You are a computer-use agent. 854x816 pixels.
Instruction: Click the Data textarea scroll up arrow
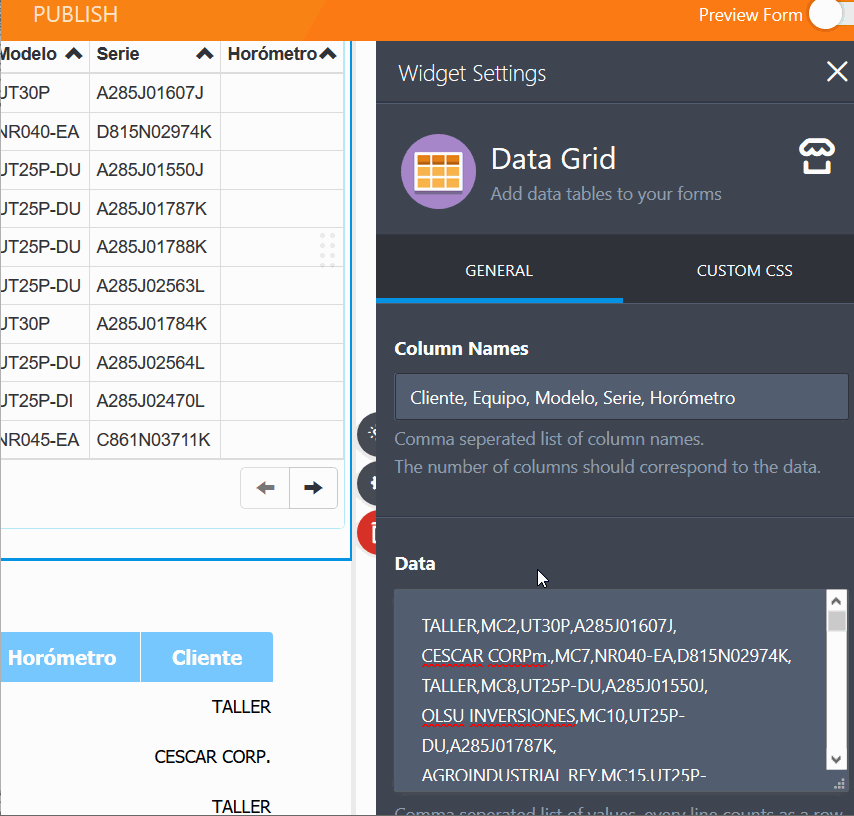[x=837, y=601]
